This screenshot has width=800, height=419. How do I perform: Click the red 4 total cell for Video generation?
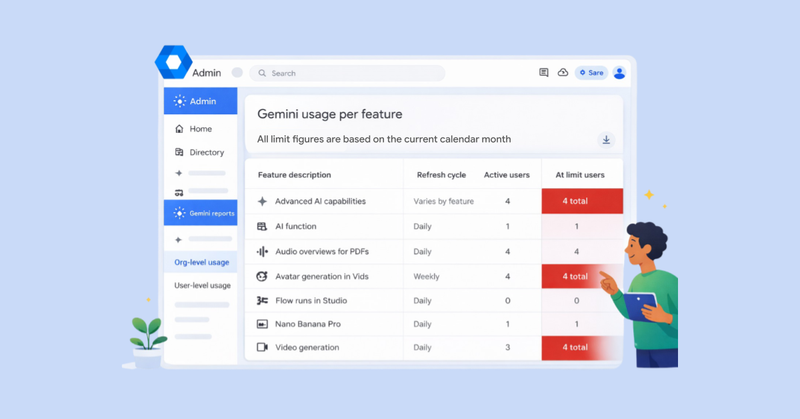[582, 348]
